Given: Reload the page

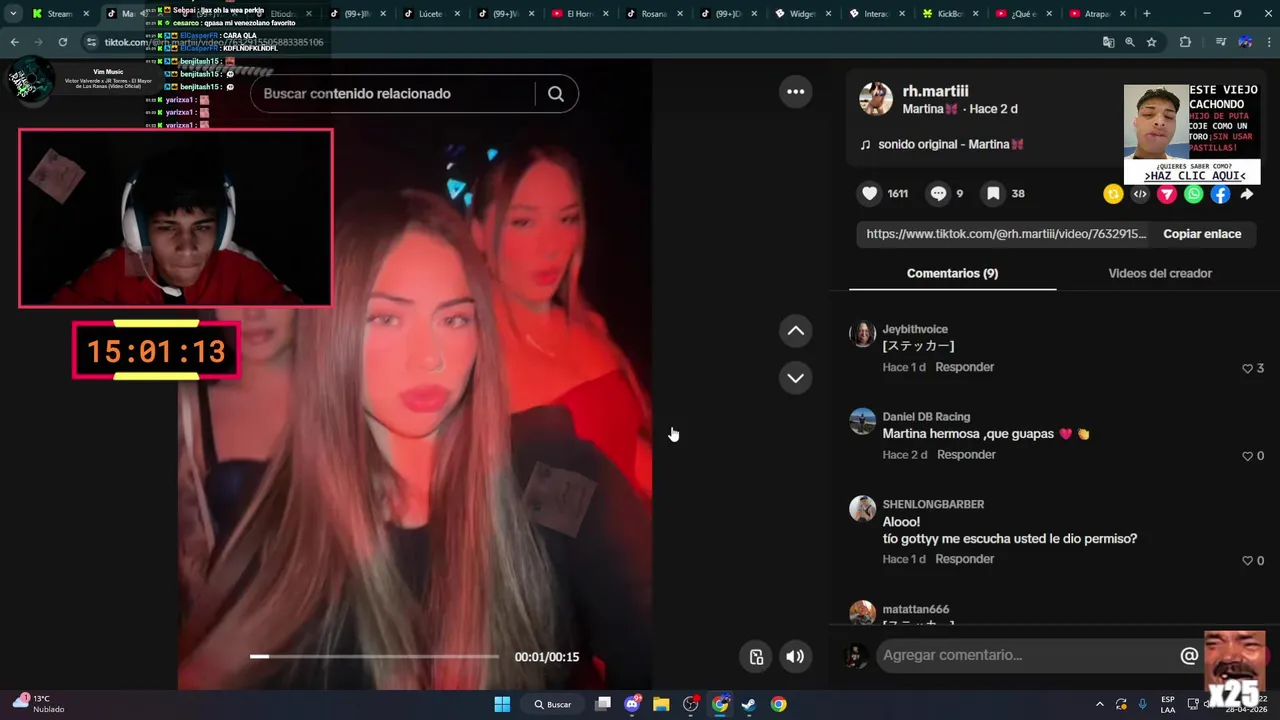Looking at the screenshot, I should (62, 42).
